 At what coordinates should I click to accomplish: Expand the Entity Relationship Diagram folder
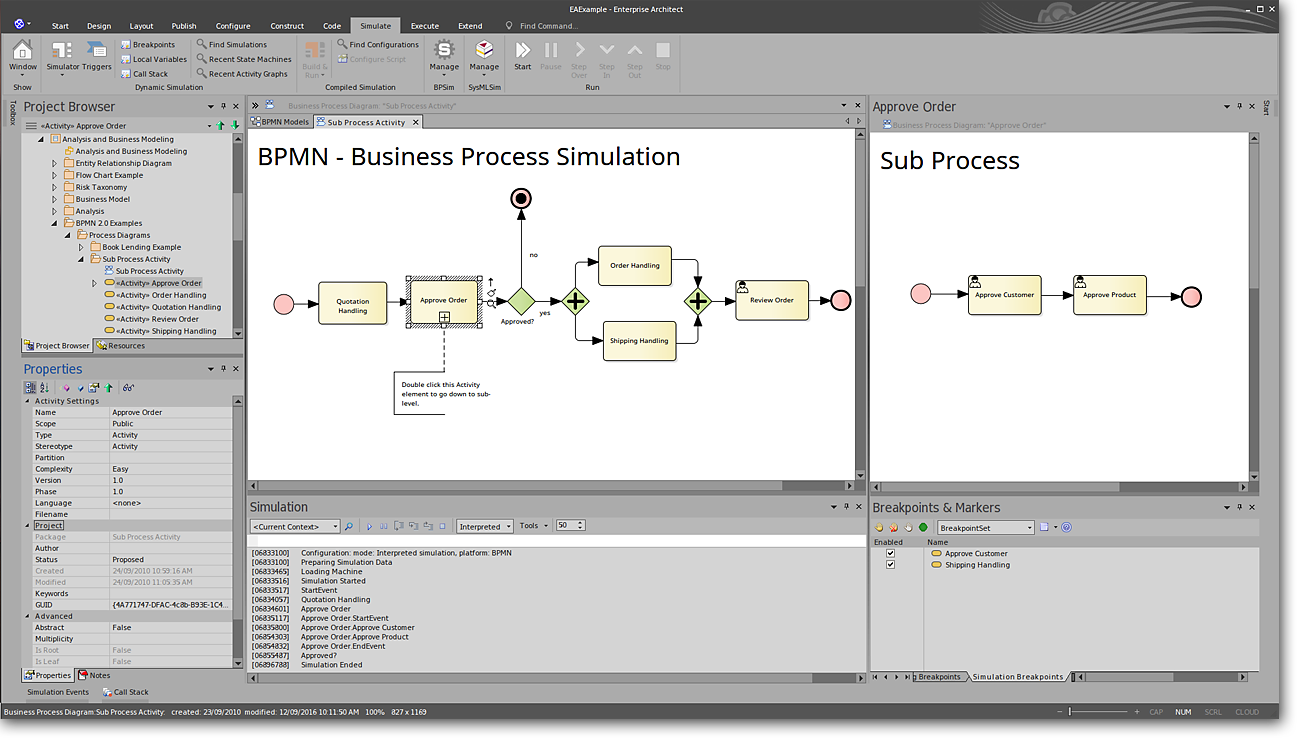tap(55, 163)
